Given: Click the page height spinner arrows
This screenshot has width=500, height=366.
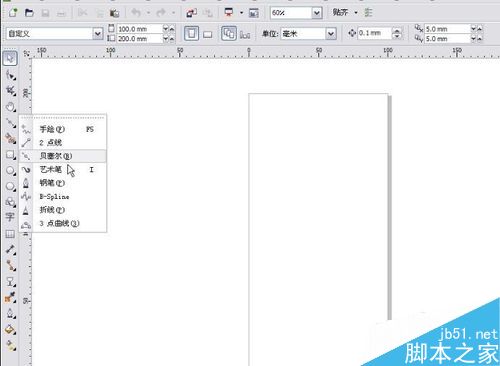Looking at the screenshot, I should pos(168,39).
